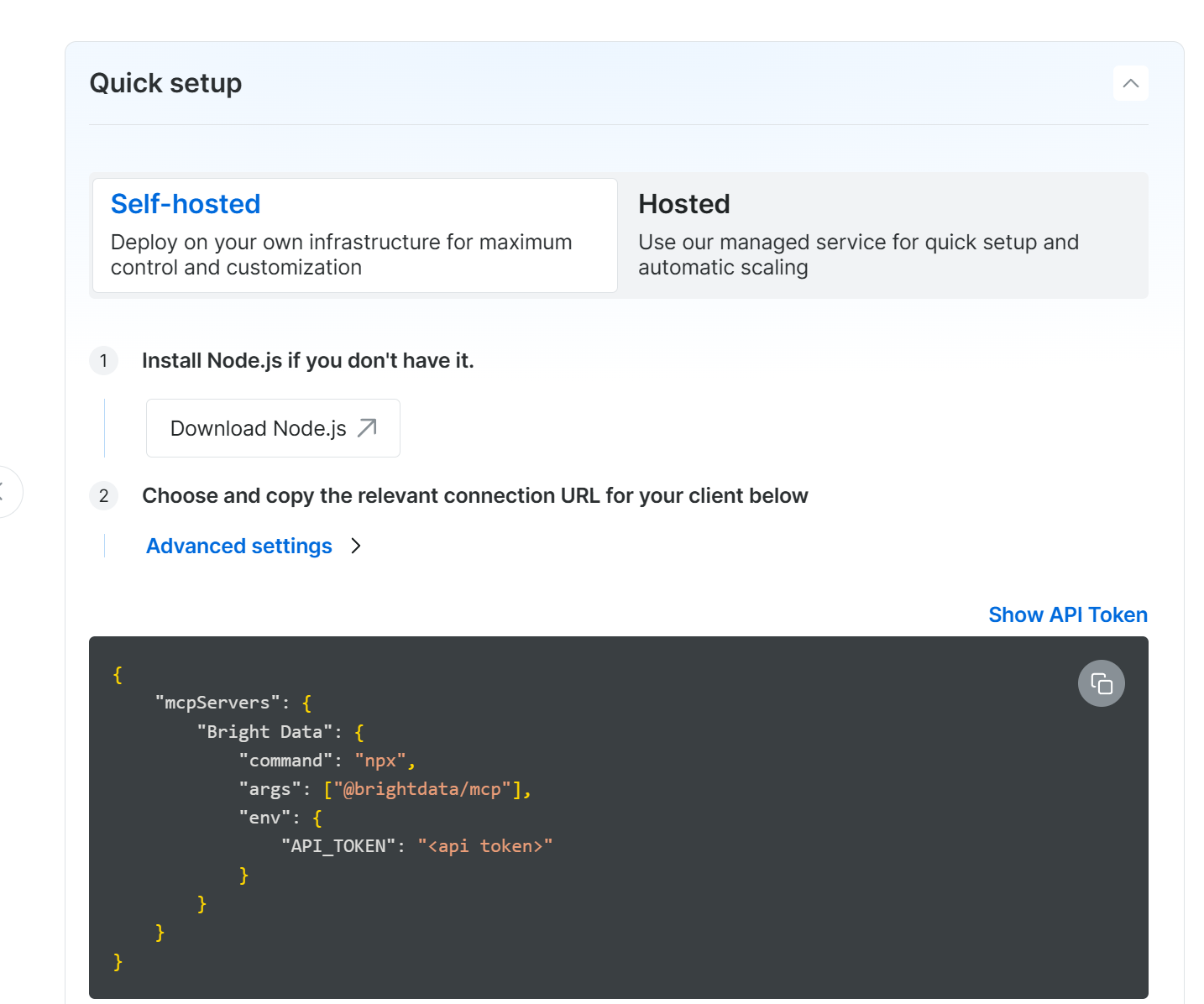
Task: Click the "npx" command value in code
Action: (380, 761)
